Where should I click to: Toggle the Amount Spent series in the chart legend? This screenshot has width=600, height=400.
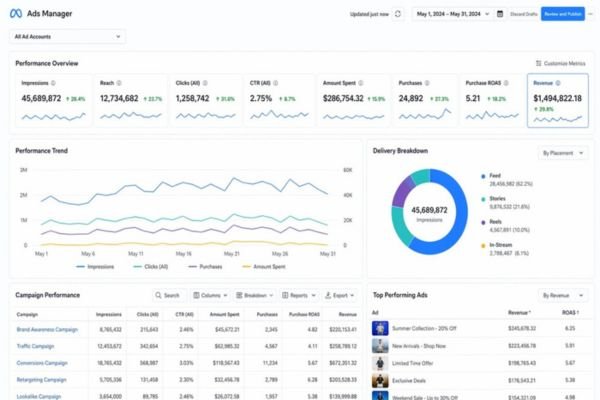click(x=264, y=266)
